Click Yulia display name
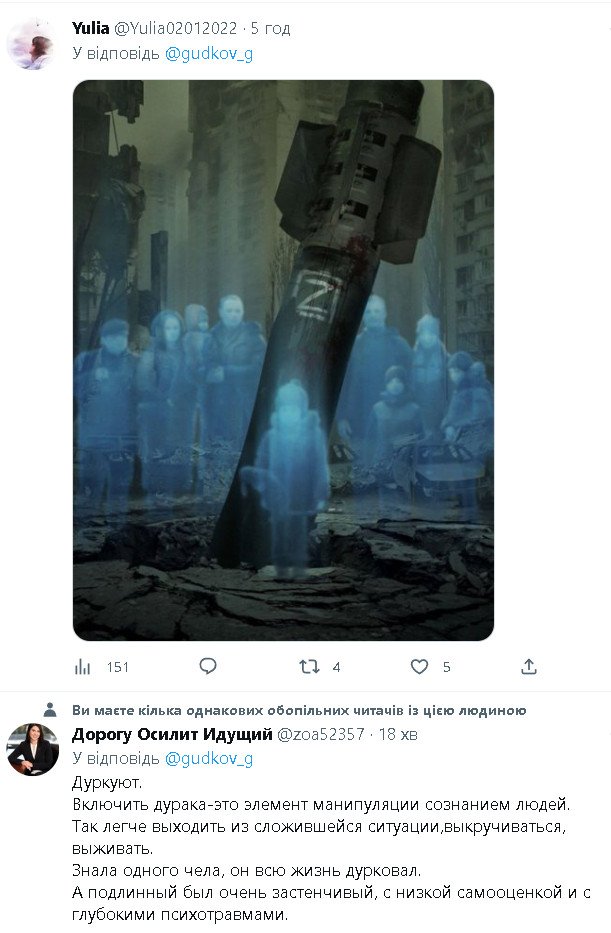This screenshot has height=933, width=611. (90, 28)
